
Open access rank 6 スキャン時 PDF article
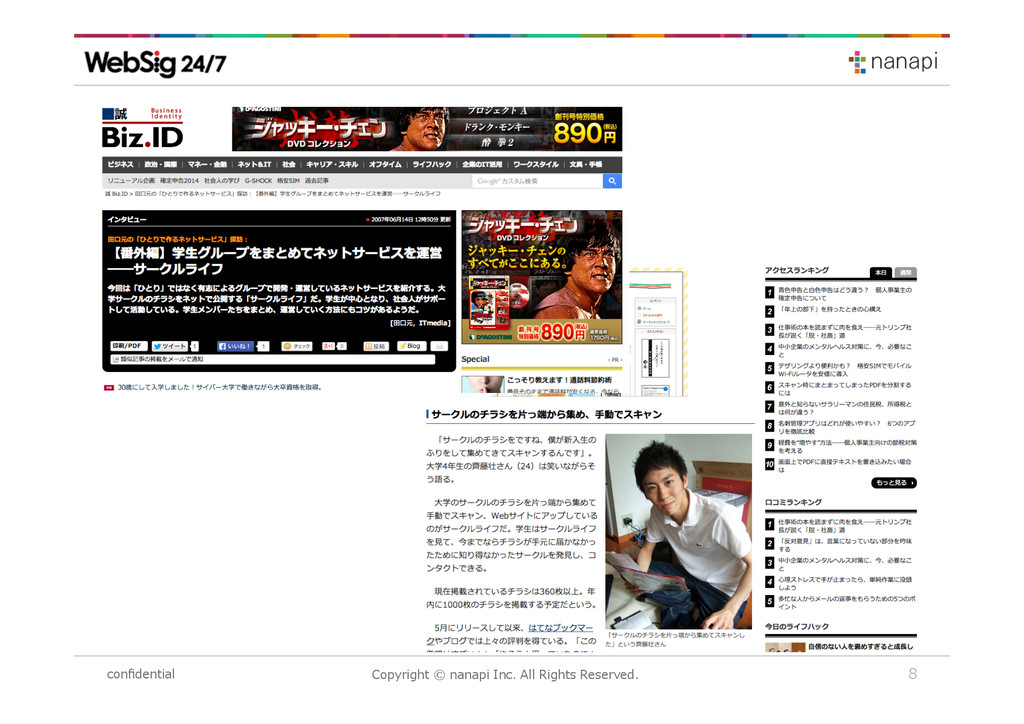[844, 389]
